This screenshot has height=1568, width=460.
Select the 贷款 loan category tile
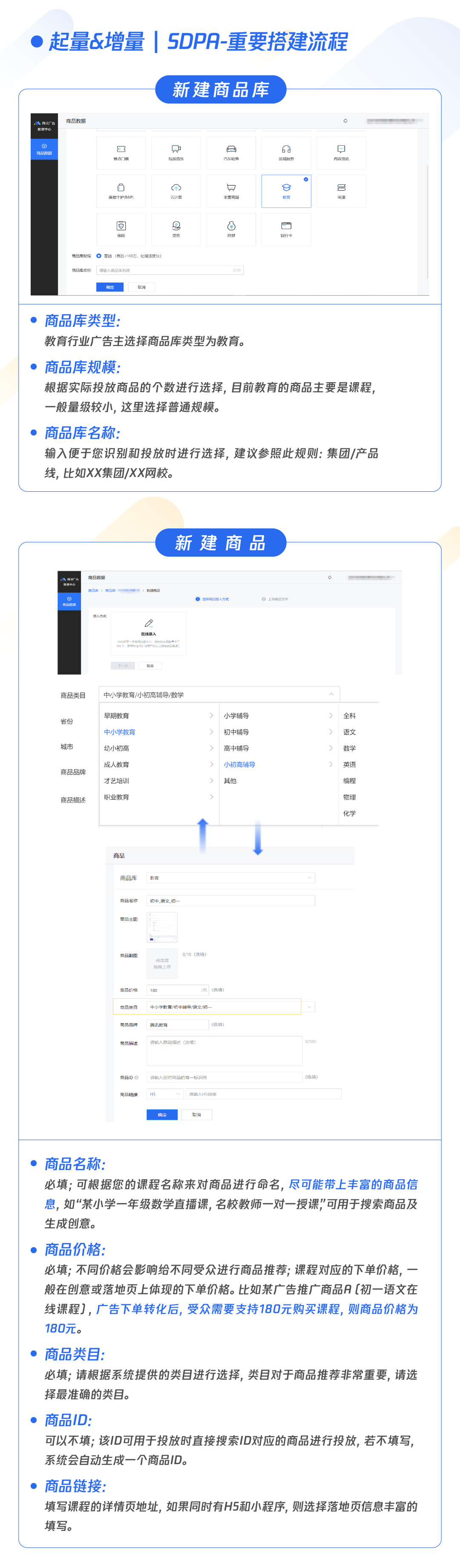coord(176,230)
